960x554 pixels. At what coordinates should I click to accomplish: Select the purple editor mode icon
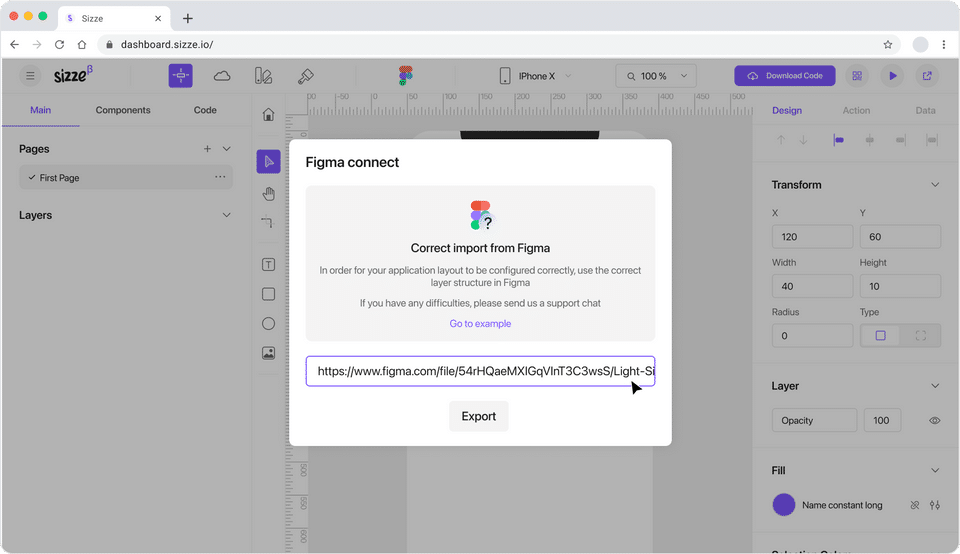click(x=181, y=76)
